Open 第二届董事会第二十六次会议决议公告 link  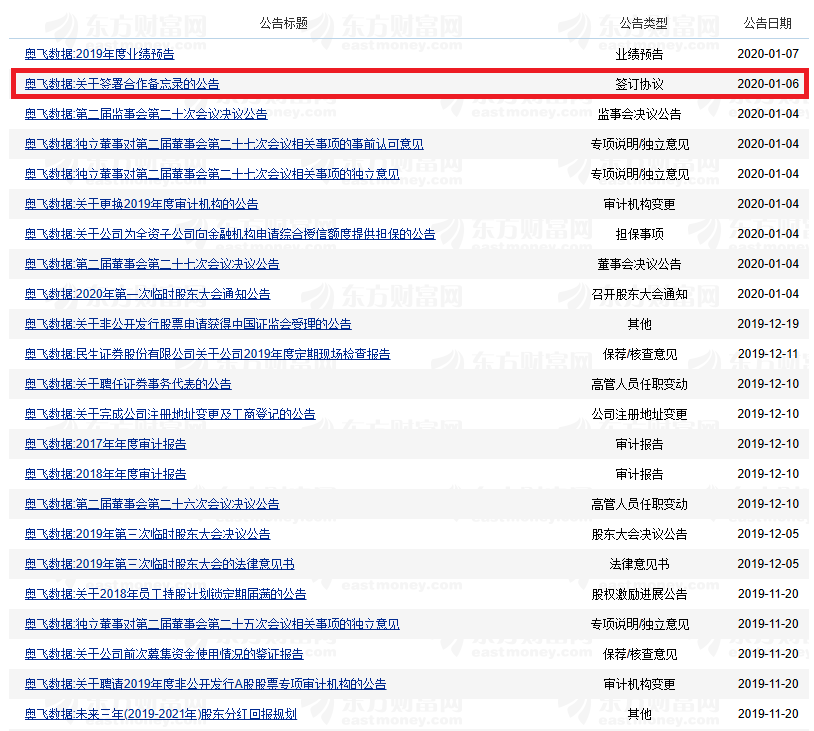[x=152, y=504]
